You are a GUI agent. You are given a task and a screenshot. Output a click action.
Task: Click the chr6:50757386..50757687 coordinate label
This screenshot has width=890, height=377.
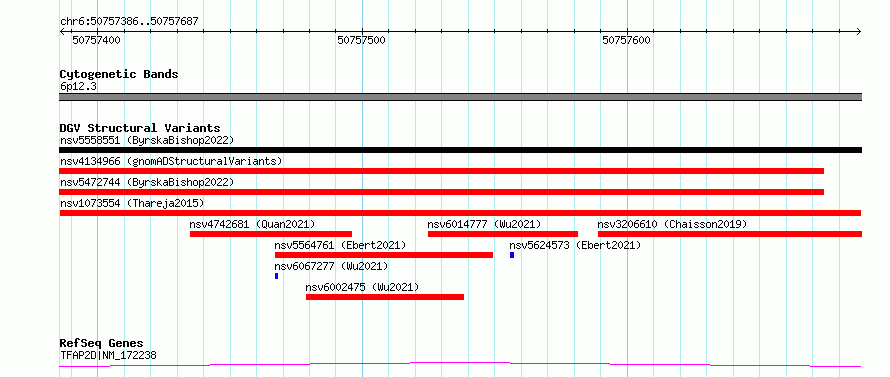click(x=129, y=22)
